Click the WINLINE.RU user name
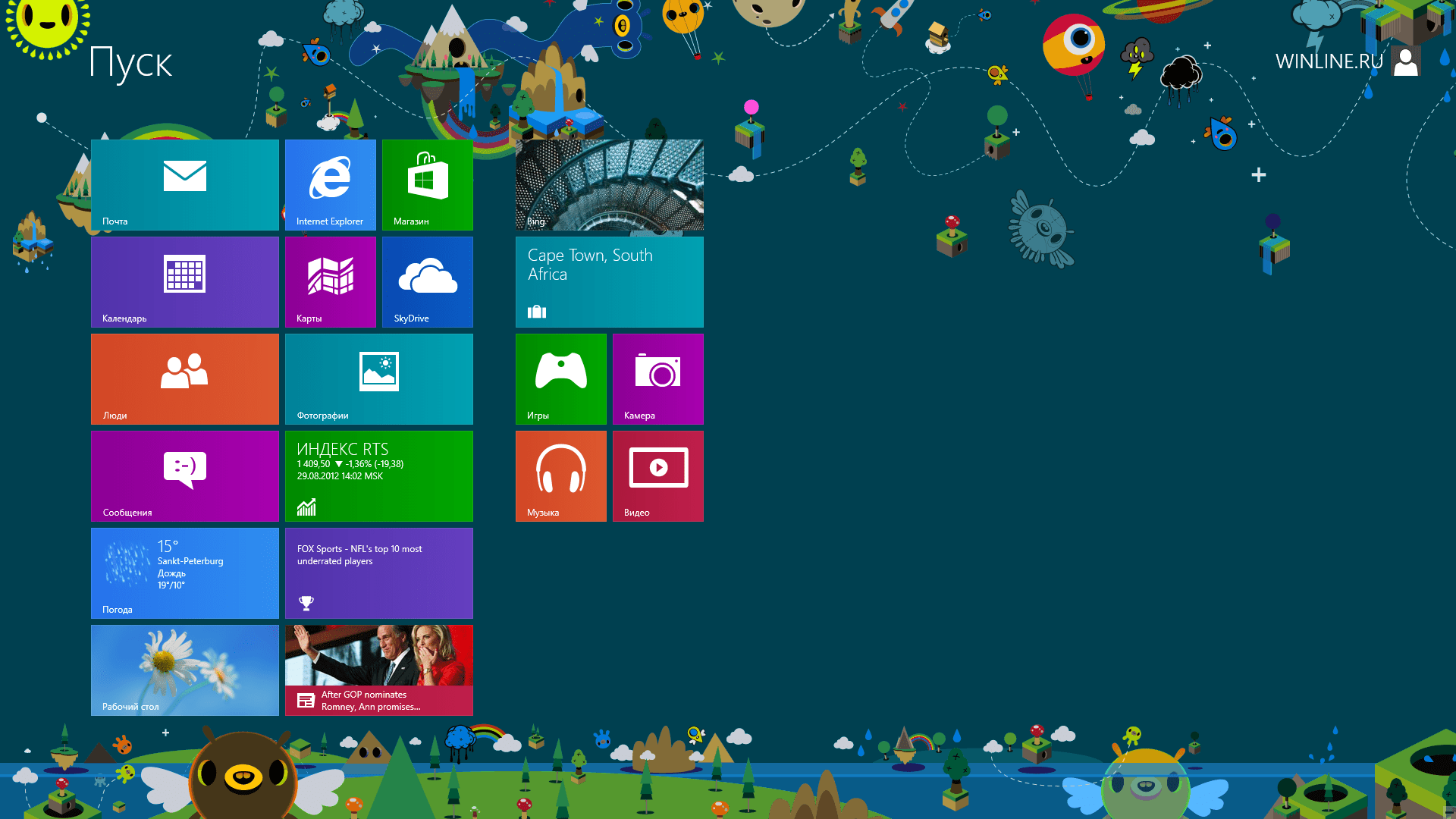The height and width of the screenshot is (819, 1456). pos(1329,61)
